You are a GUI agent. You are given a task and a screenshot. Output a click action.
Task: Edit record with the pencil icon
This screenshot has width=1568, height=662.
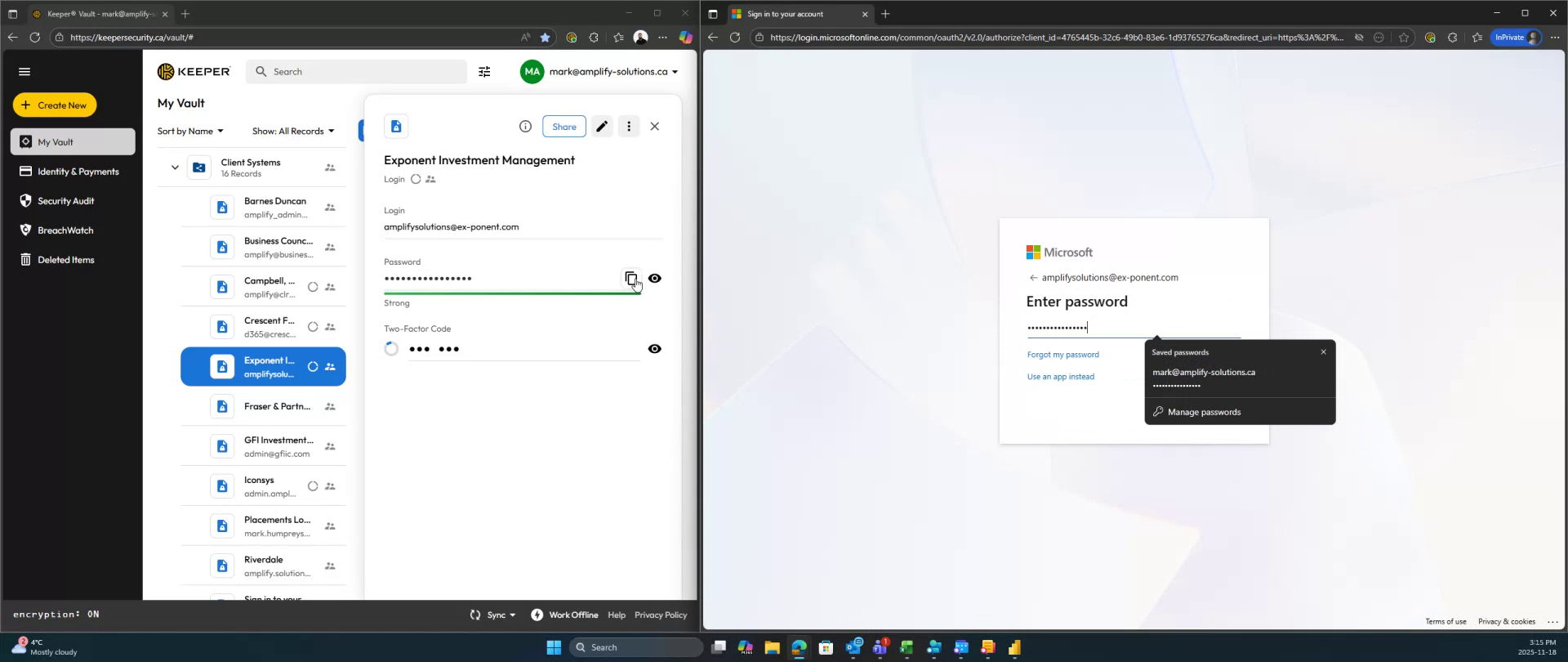point(602,127)
